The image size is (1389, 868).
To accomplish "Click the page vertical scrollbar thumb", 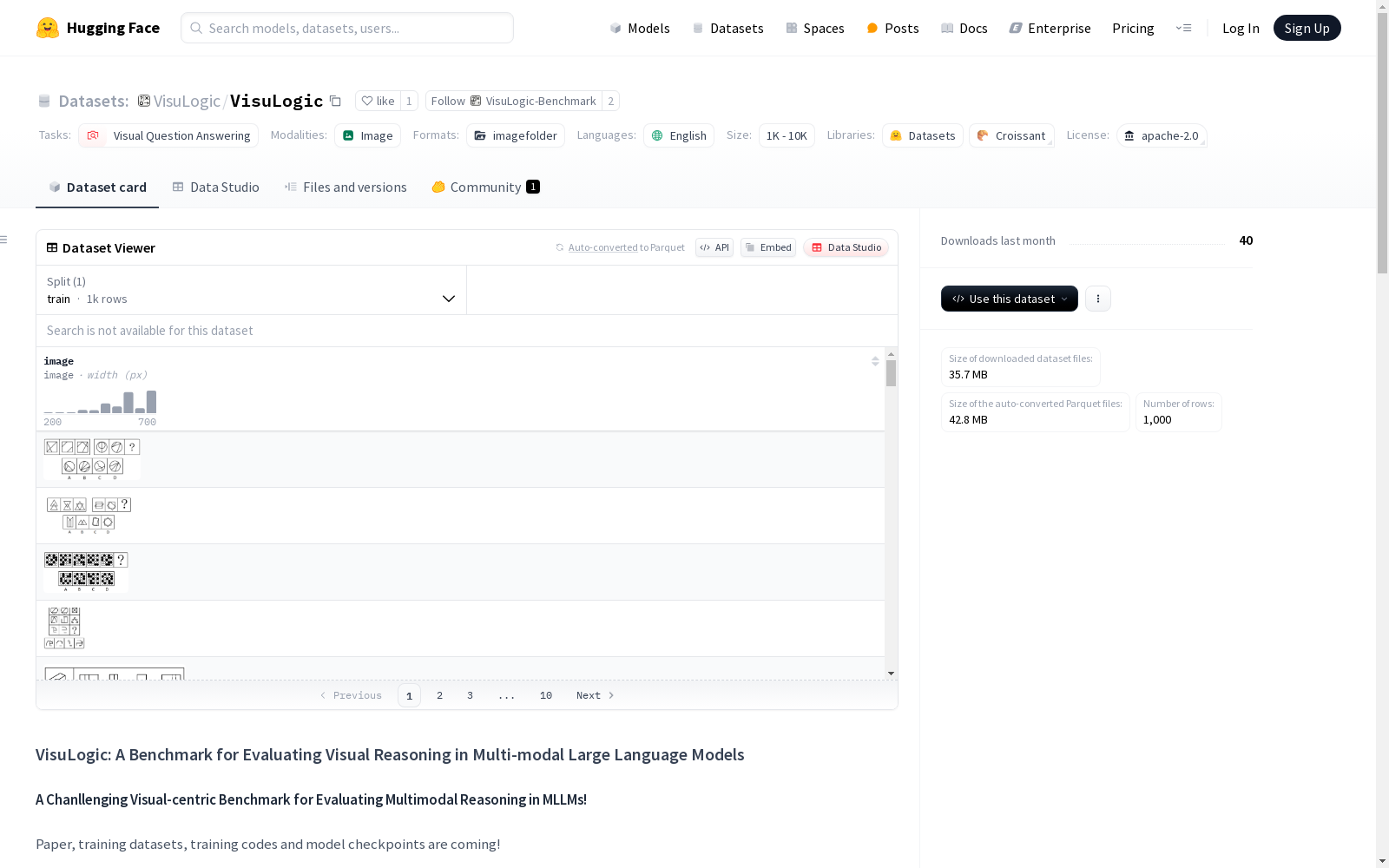I will (x=1382, y=143).
